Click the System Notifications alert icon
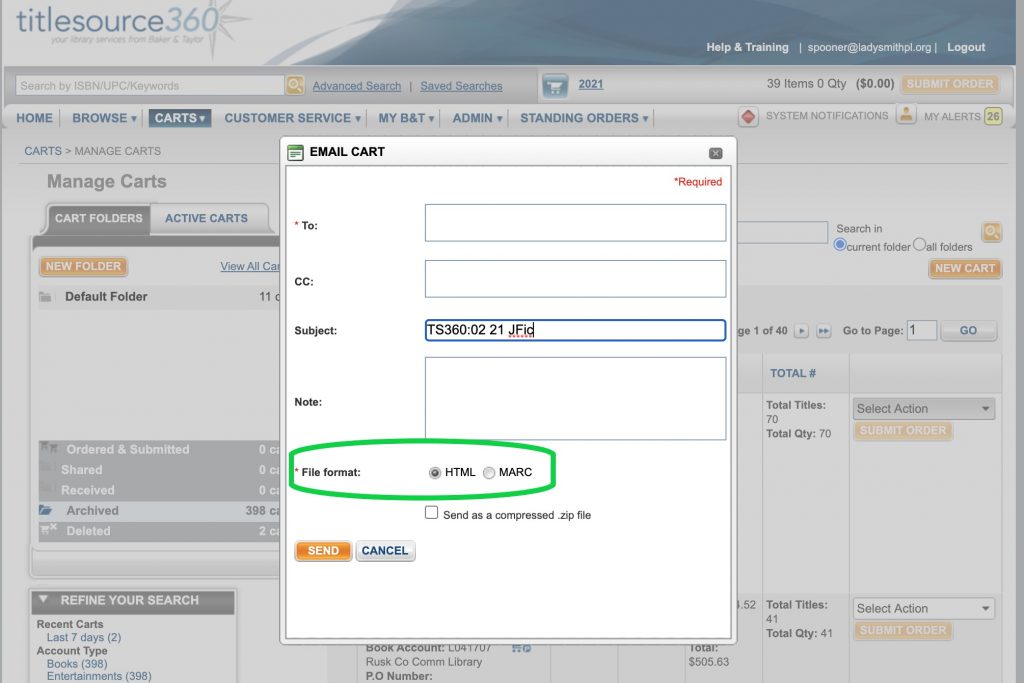This screenshot has height=683, width=1024. click(x=748, y=117)
